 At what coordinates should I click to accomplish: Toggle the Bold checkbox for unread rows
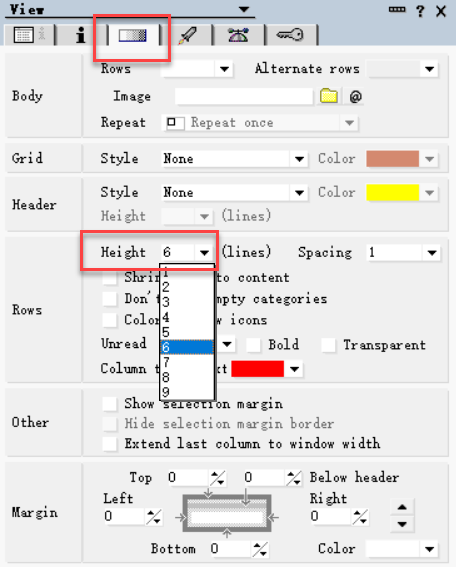coord(253,345)
